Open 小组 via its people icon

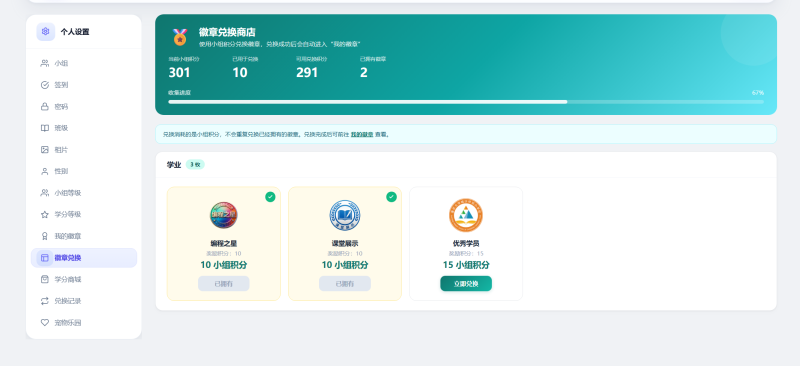[x=45, y=63]
